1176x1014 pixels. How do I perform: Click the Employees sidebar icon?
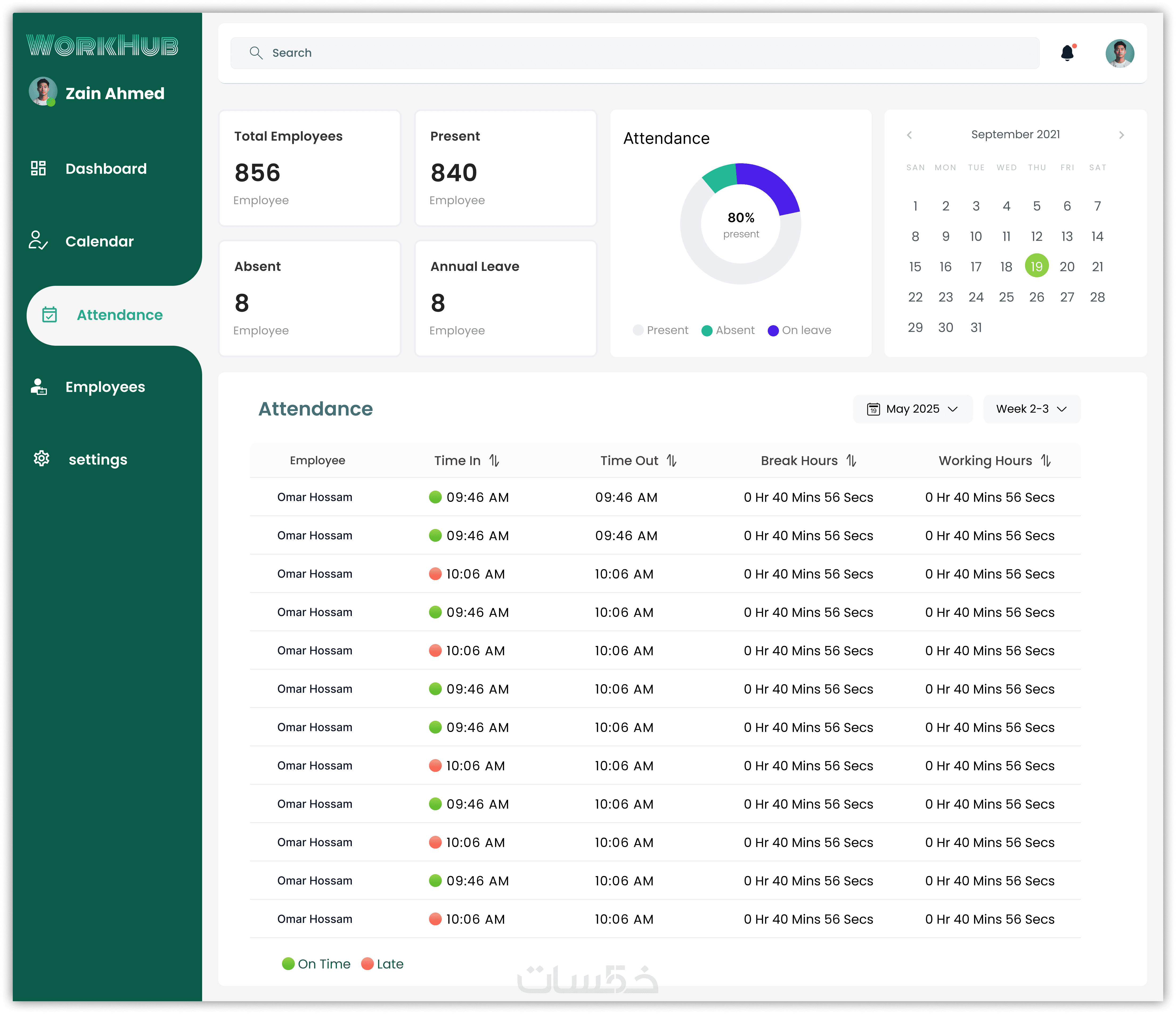point(38,387)
